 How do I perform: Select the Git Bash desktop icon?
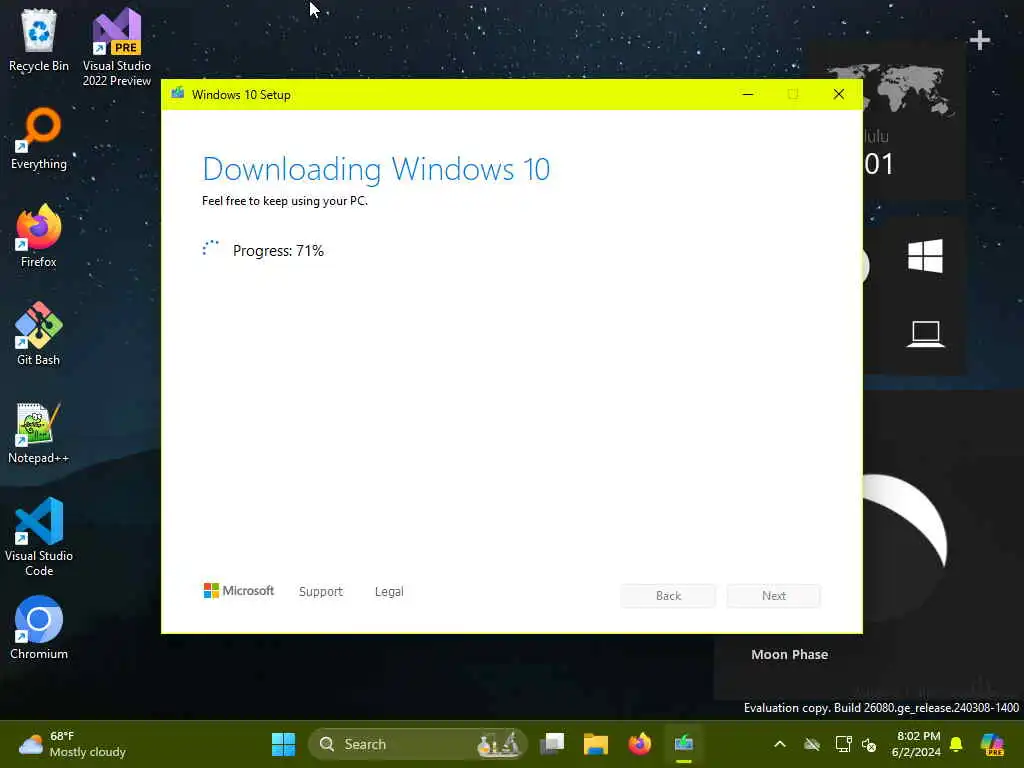coord(39,334)
